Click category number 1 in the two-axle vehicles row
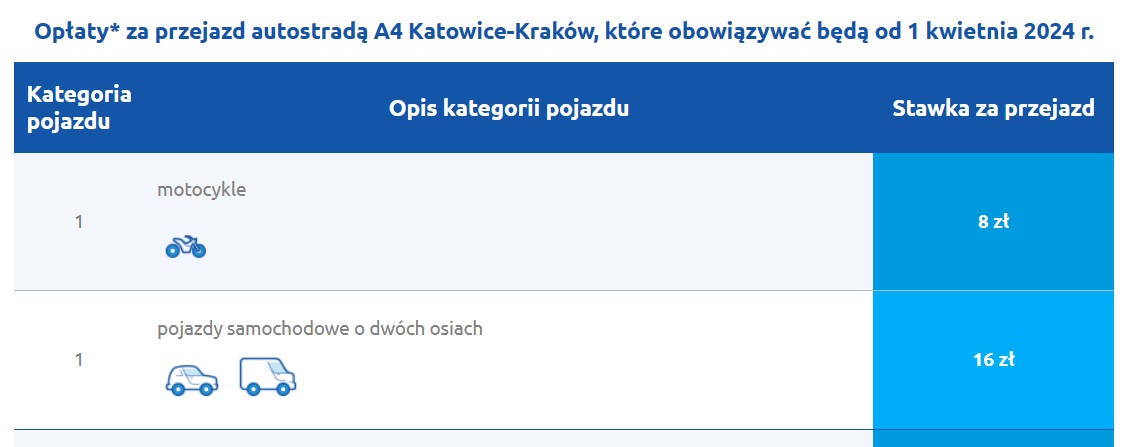 click(x=79, y=360)
